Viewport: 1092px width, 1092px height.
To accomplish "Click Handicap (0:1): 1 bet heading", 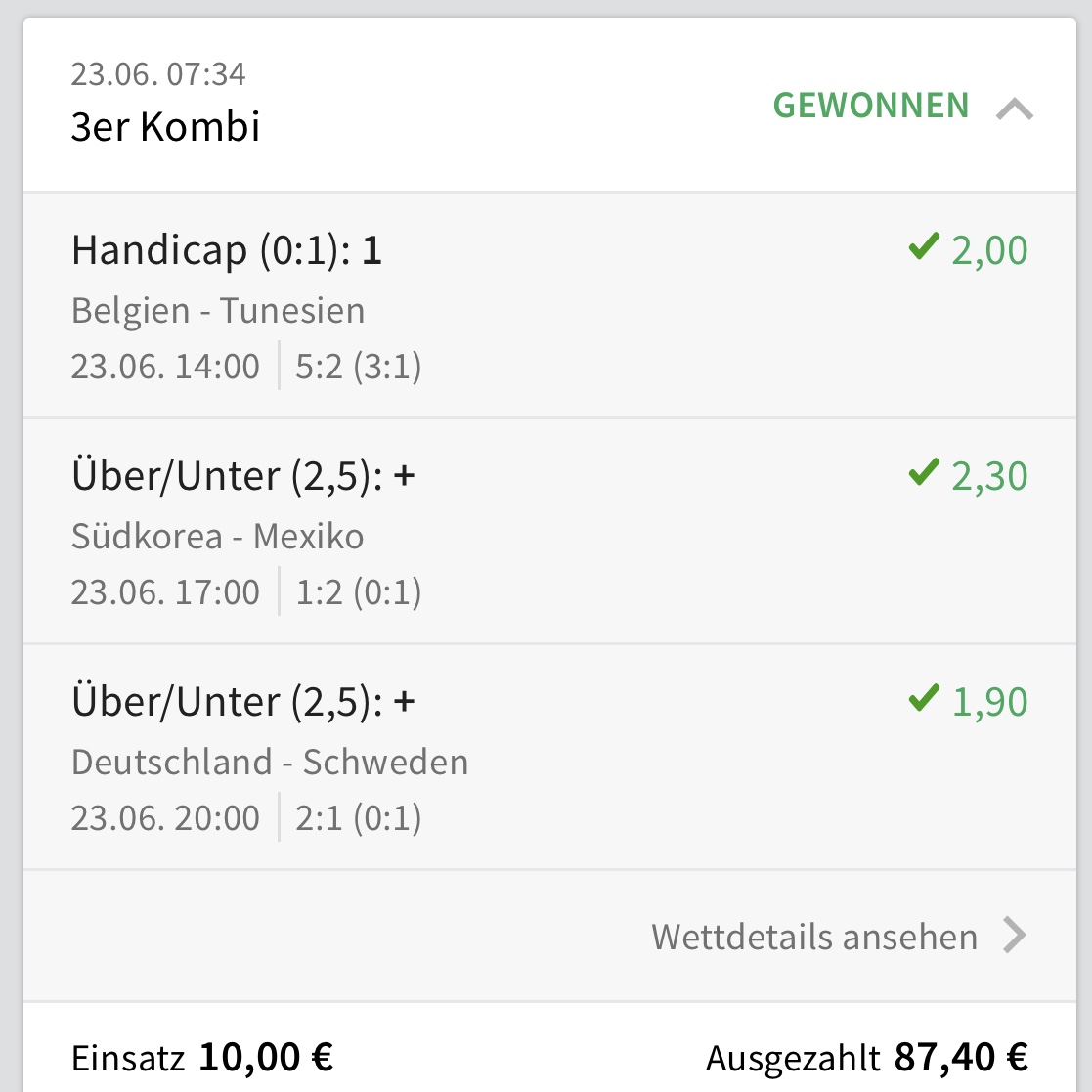I will (x=227, y=251).
